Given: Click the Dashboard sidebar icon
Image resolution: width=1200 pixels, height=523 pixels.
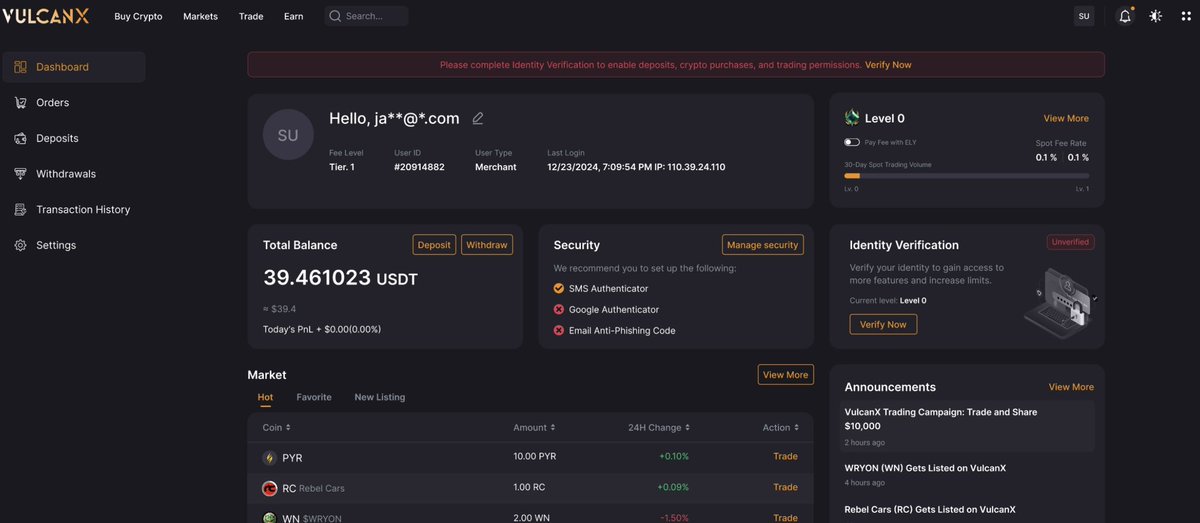Looking at the screenshot, I should [x=20, y=67].
